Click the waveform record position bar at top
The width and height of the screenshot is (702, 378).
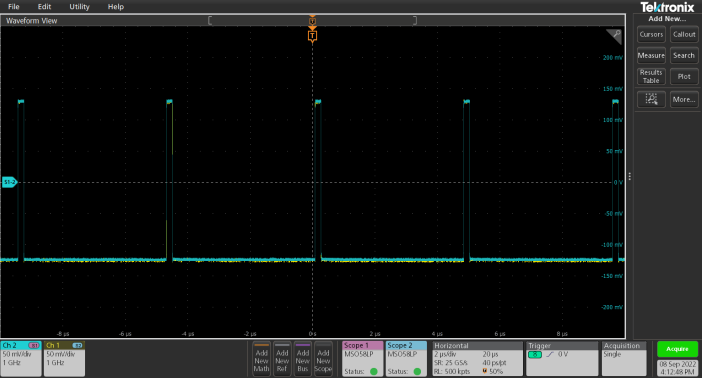point(312,20)
